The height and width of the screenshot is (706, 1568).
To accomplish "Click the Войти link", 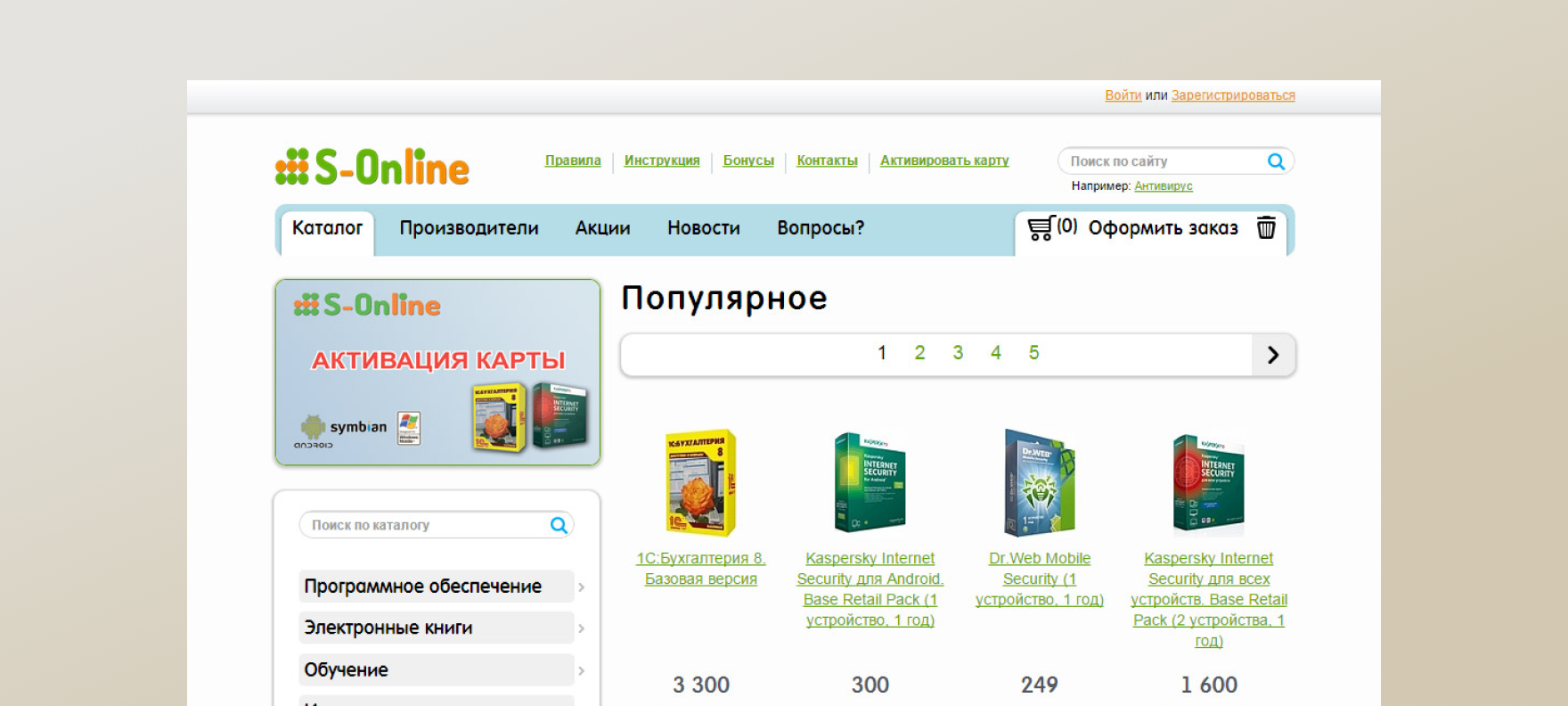I will [x=1123, y=95].
